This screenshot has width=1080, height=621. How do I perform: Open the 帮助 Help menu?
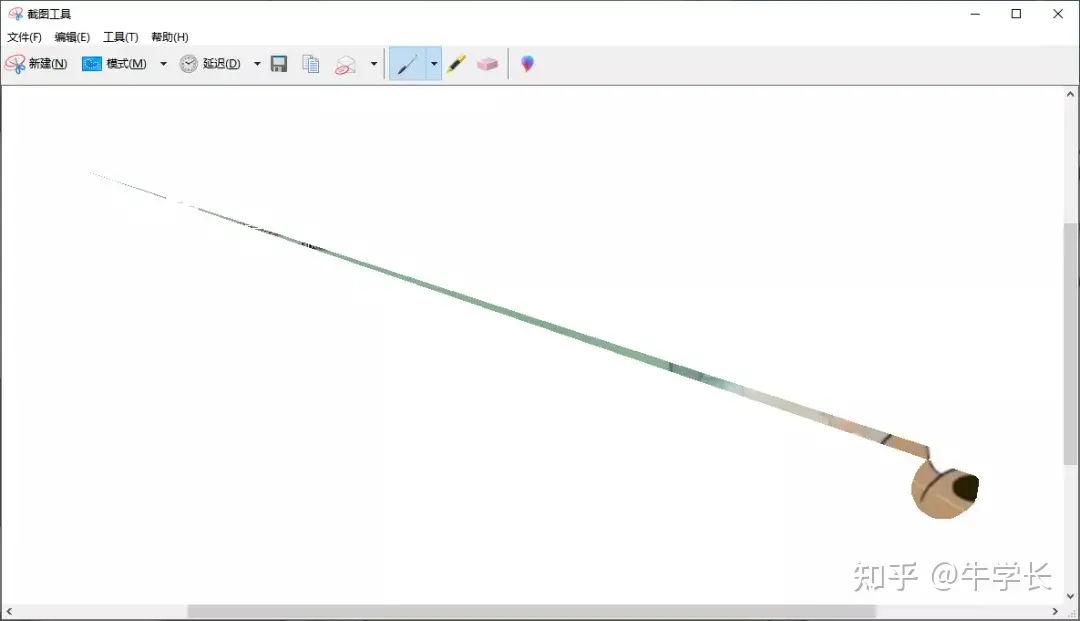pyautogui.click(x=169, y=37)
